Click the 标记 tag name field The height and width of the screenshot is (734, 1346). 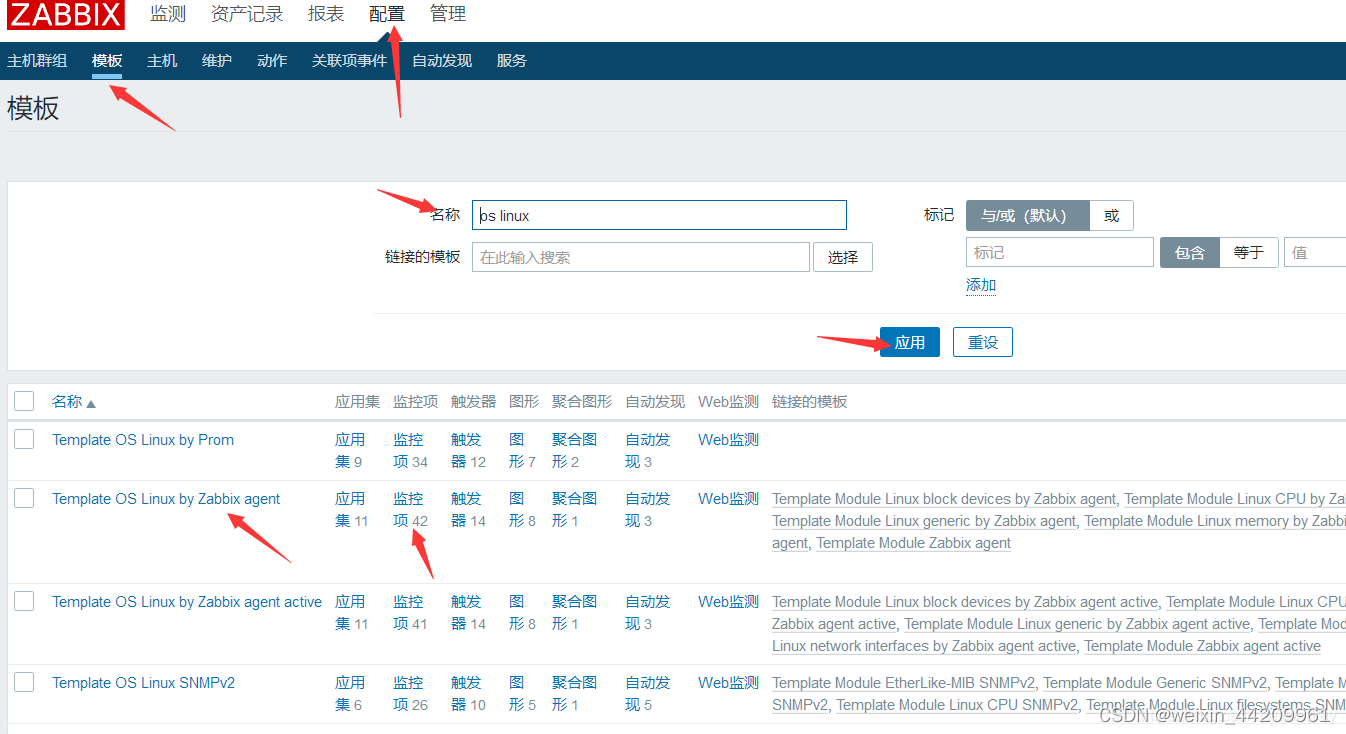coord(1060,252)
